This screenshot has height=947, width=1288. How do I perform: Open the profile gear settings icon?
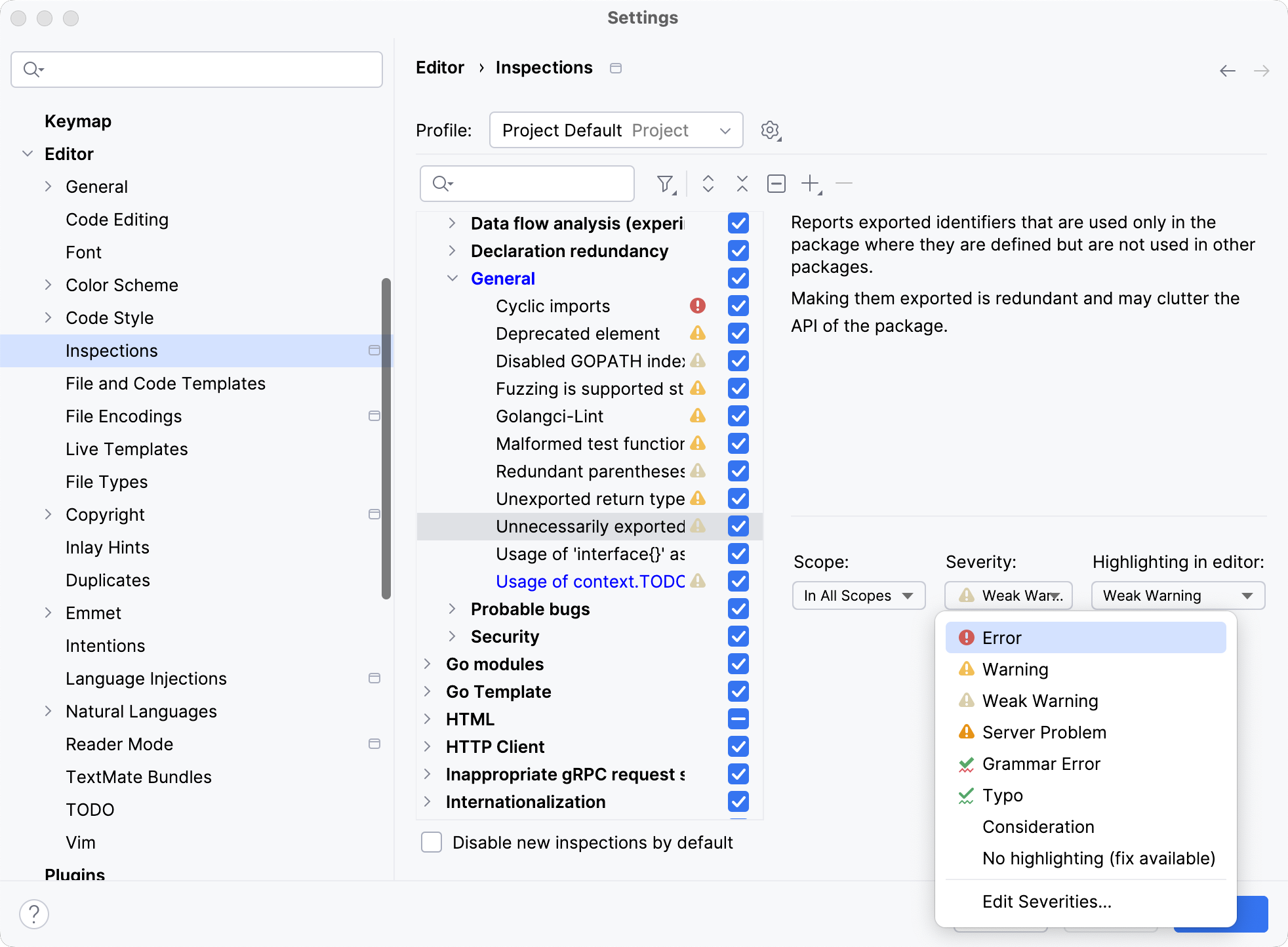pos(771,131)
